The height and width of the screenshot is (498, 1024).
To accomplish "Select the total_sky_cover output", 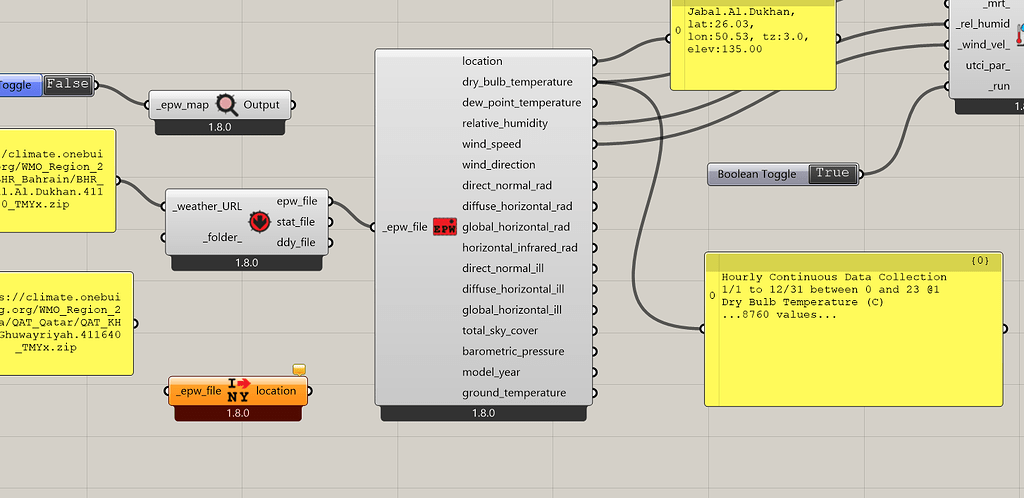I will point(500,331).
